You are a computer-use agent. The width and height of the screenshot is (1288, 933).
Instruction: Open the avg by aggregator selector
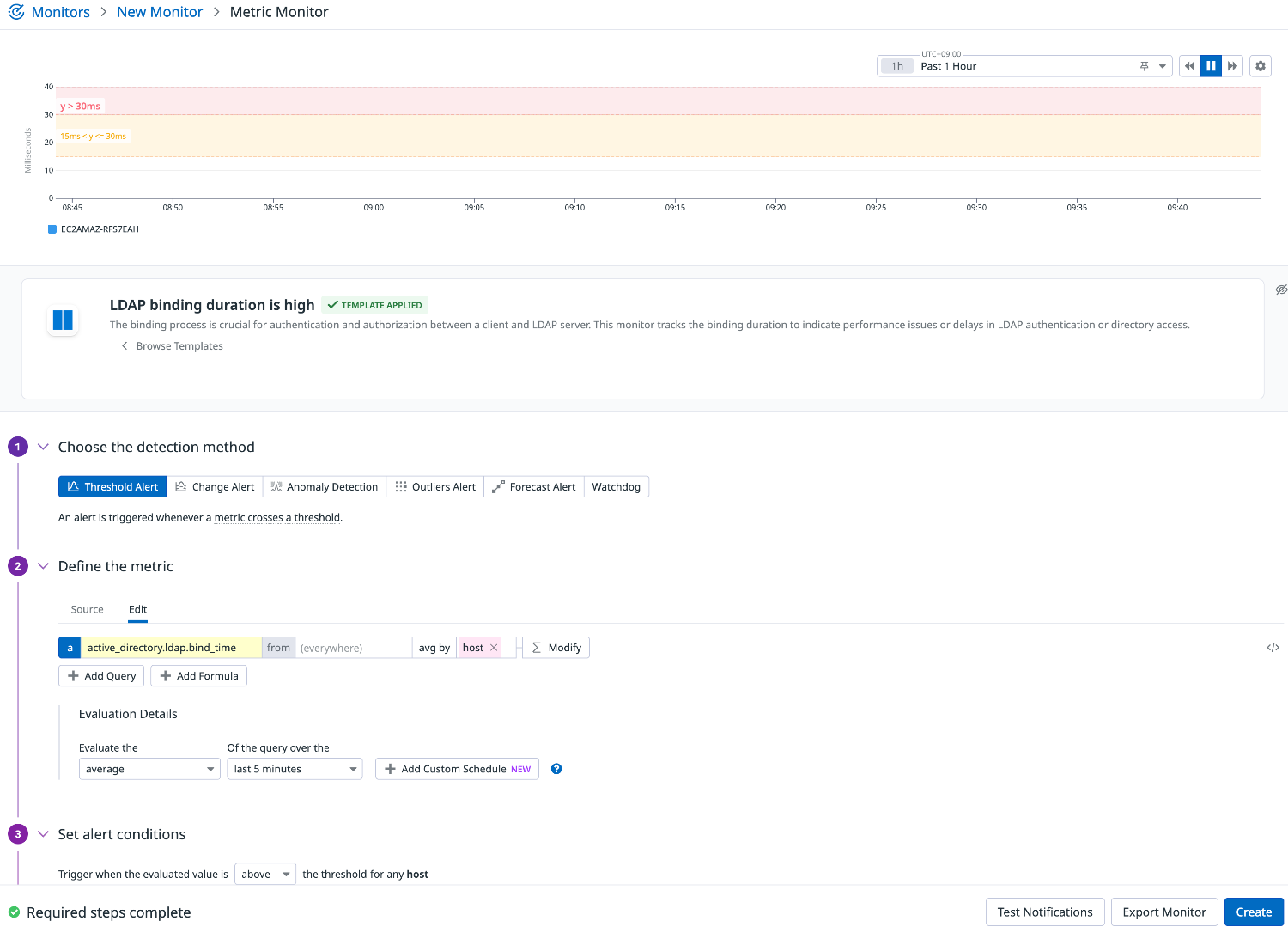coord(434,648)
